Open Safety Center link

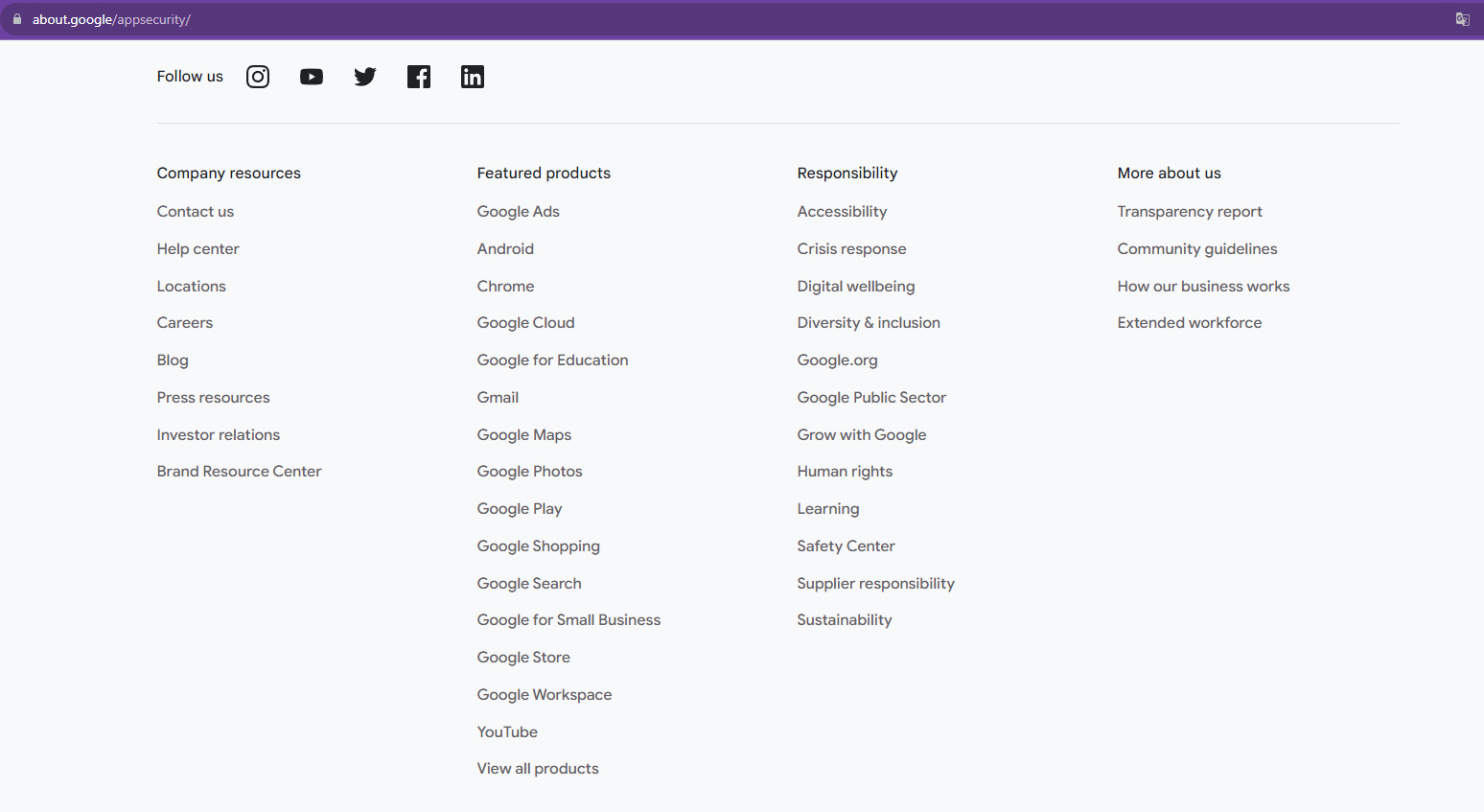(846, 546)
